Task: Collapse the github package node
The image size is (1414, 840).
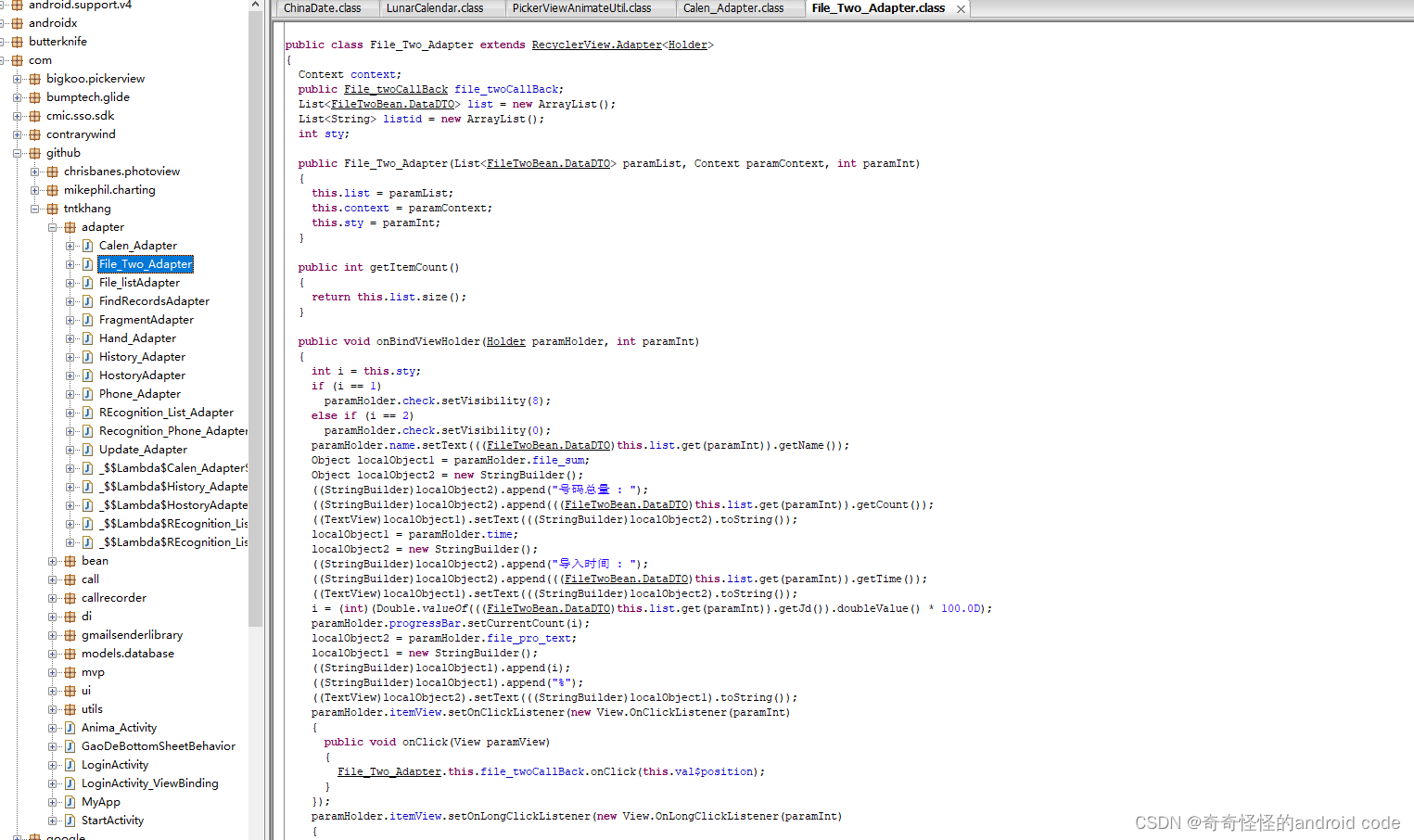Action: 18,153
